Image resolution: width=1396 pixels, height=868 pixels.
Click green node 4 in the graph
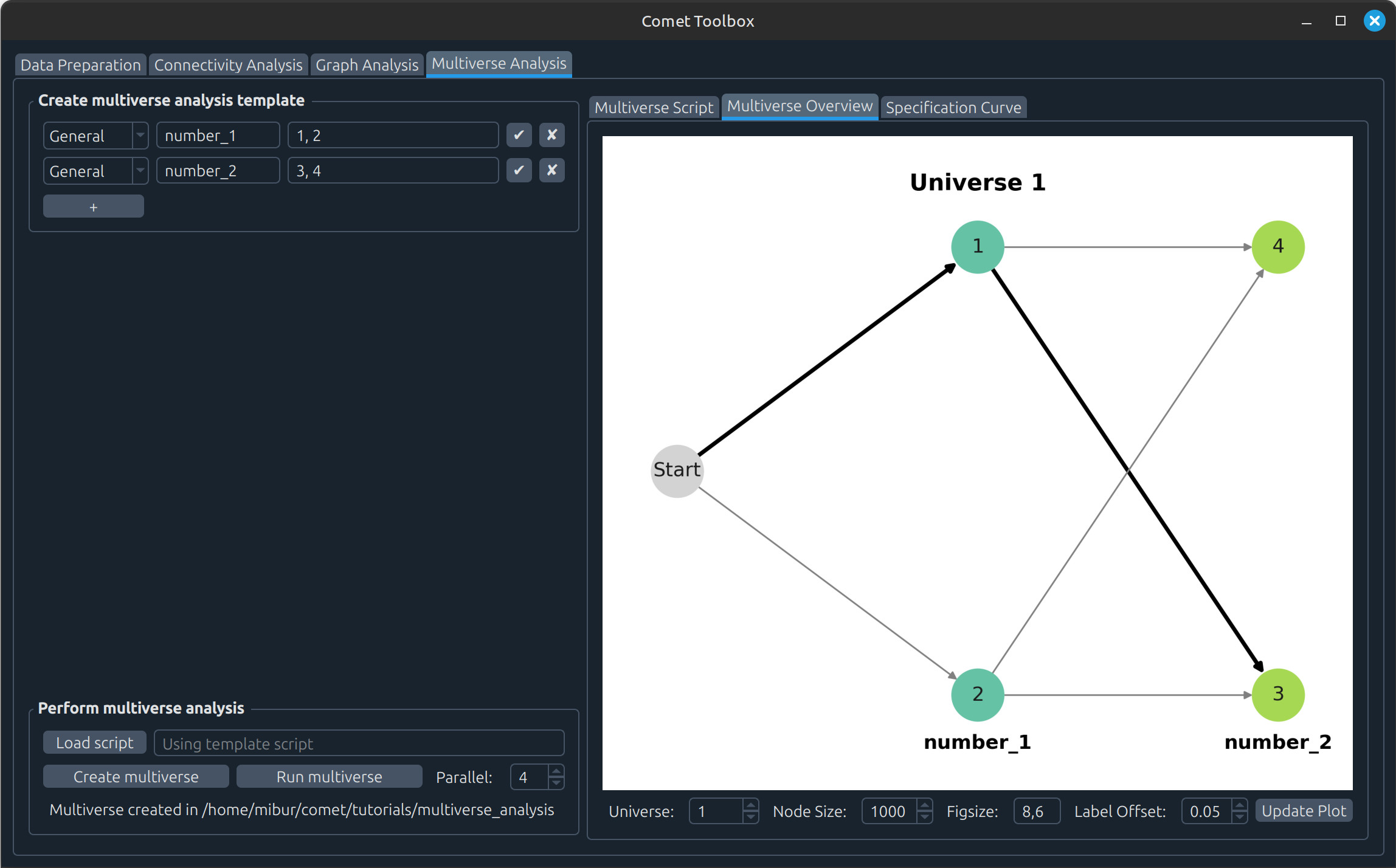(1278, 247)
